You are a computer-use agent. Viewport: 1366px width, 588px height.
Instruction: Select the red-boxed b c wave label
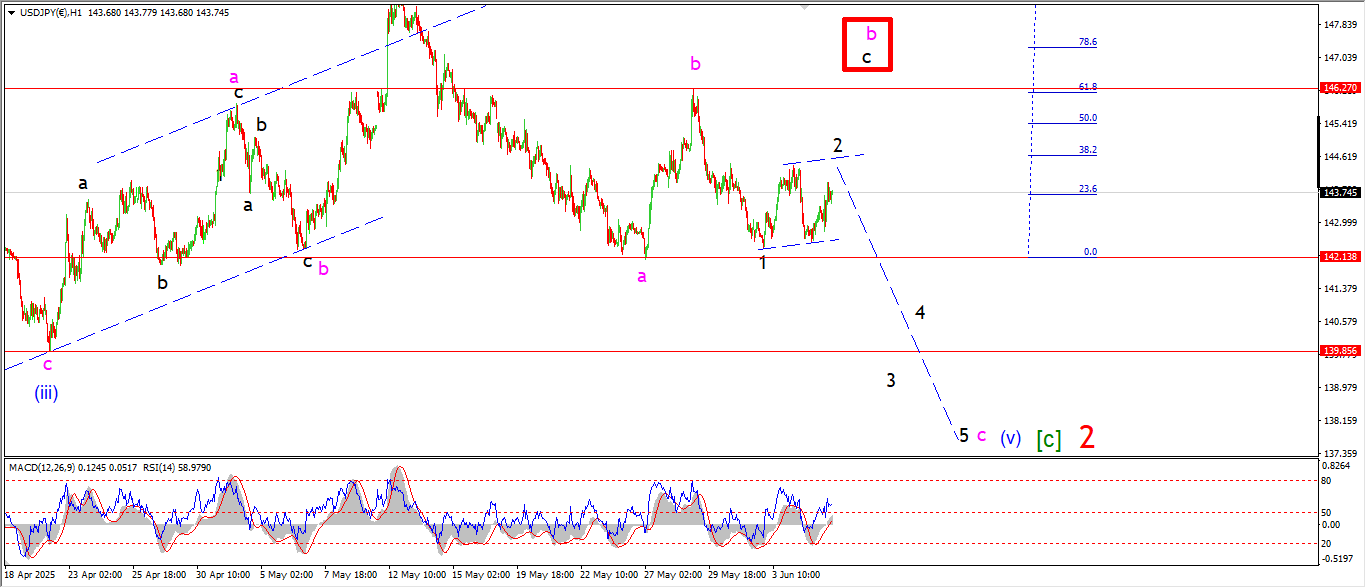point(866,45)
